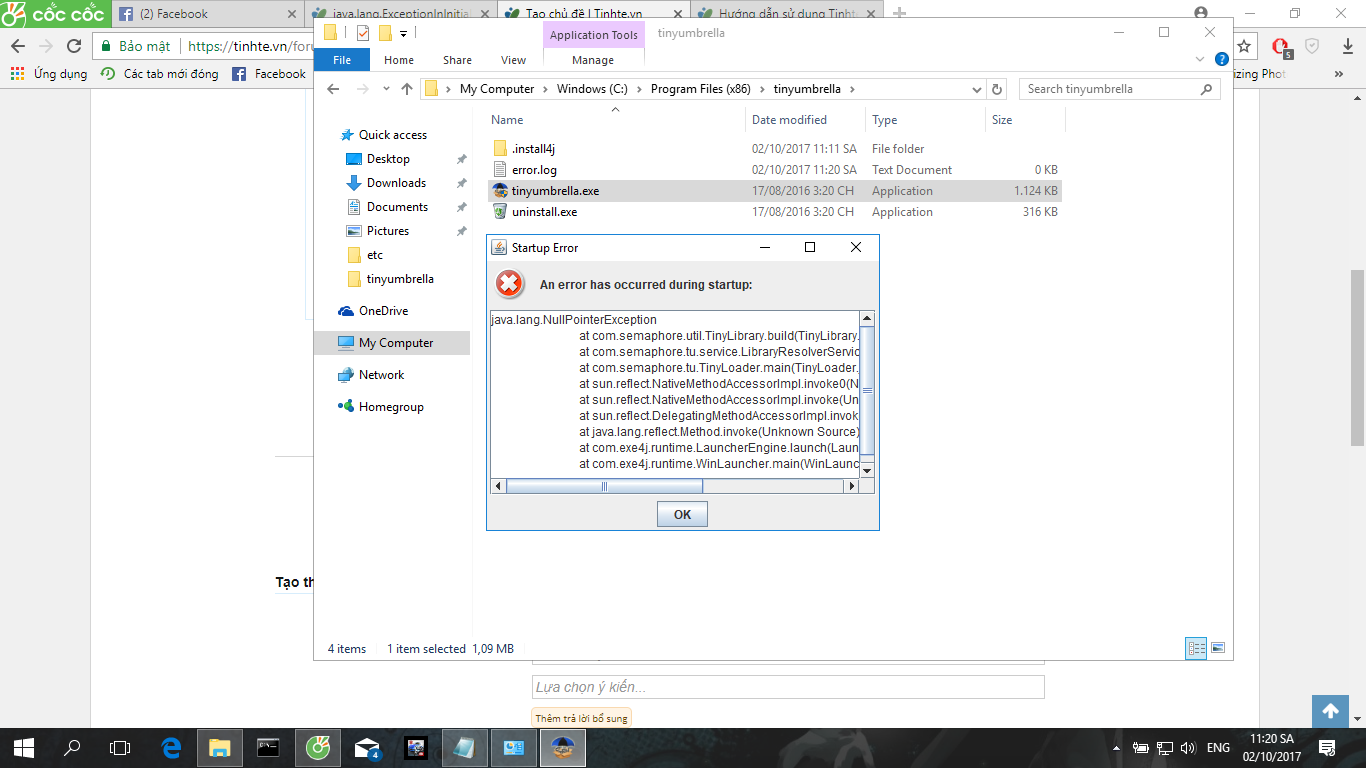Open Action Center notifications icon
1366x768 pixels.
coord(1327,747)
